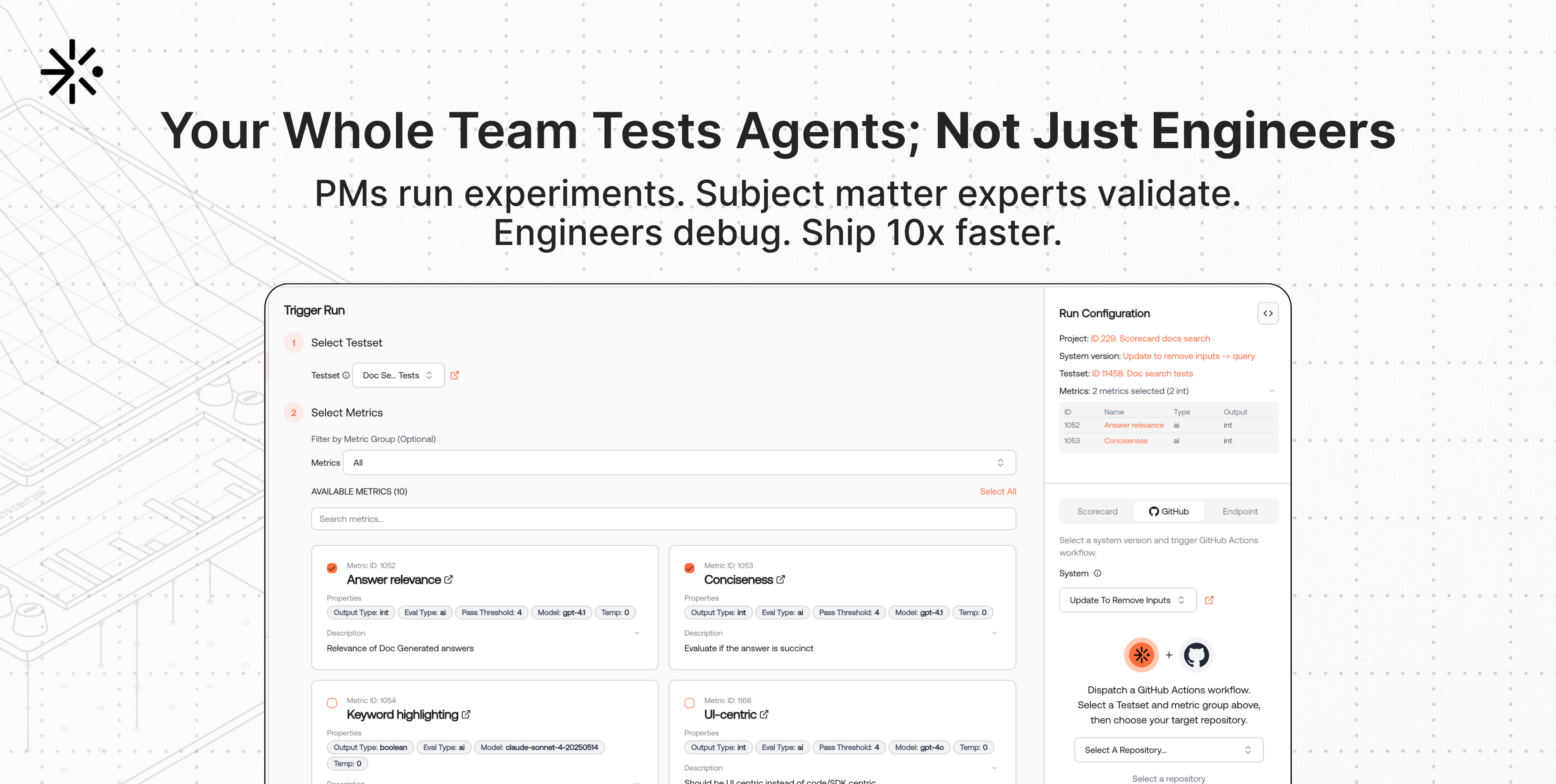Click the info icon next to System
Image resolution: width=1556 pixels, height=784 pixels.
click(1098, 573)
